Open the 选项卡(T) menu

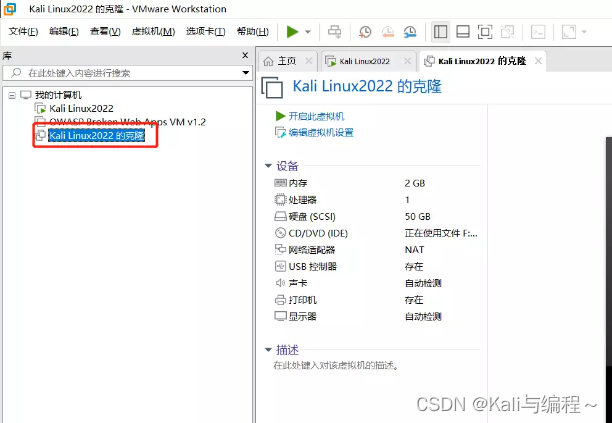206,31
